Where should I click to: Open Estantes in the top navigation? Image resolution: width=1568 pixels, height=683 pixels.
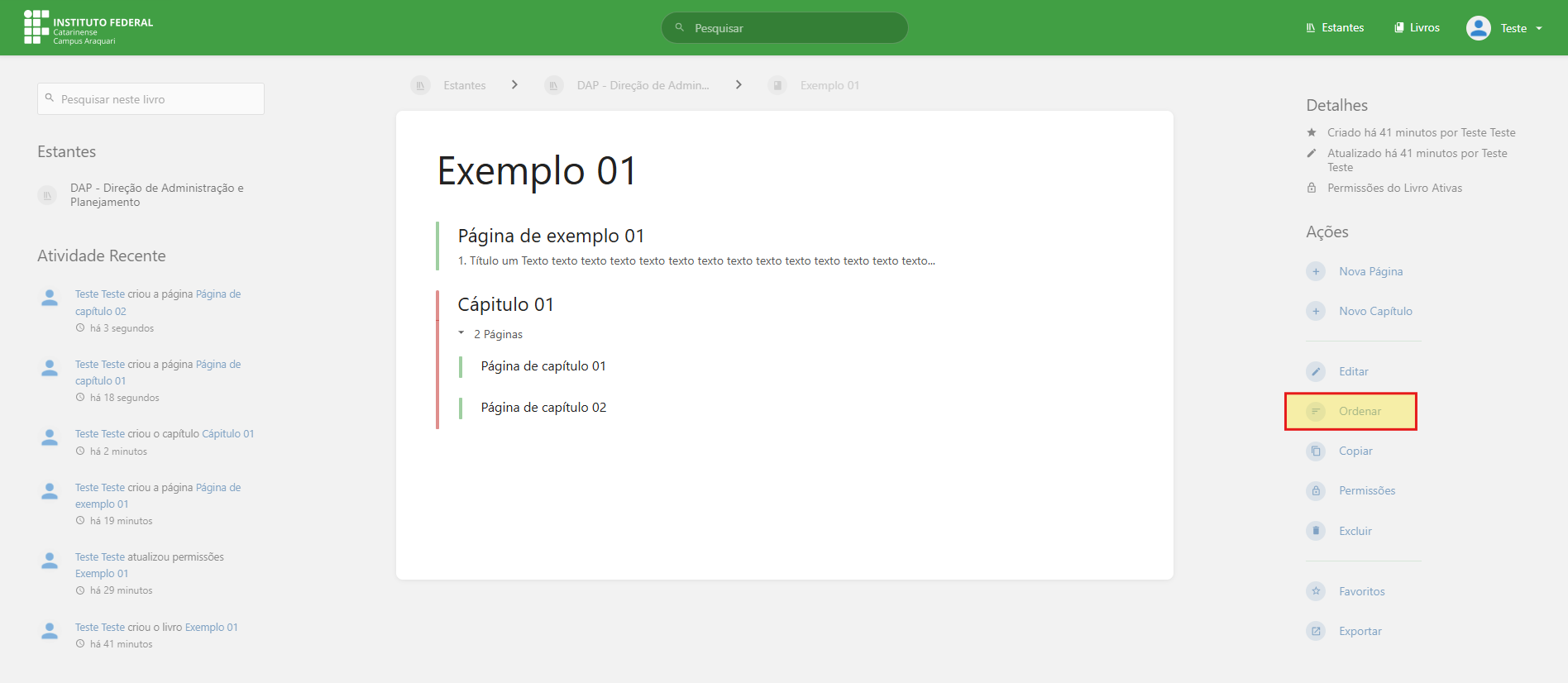[1335, 27]
